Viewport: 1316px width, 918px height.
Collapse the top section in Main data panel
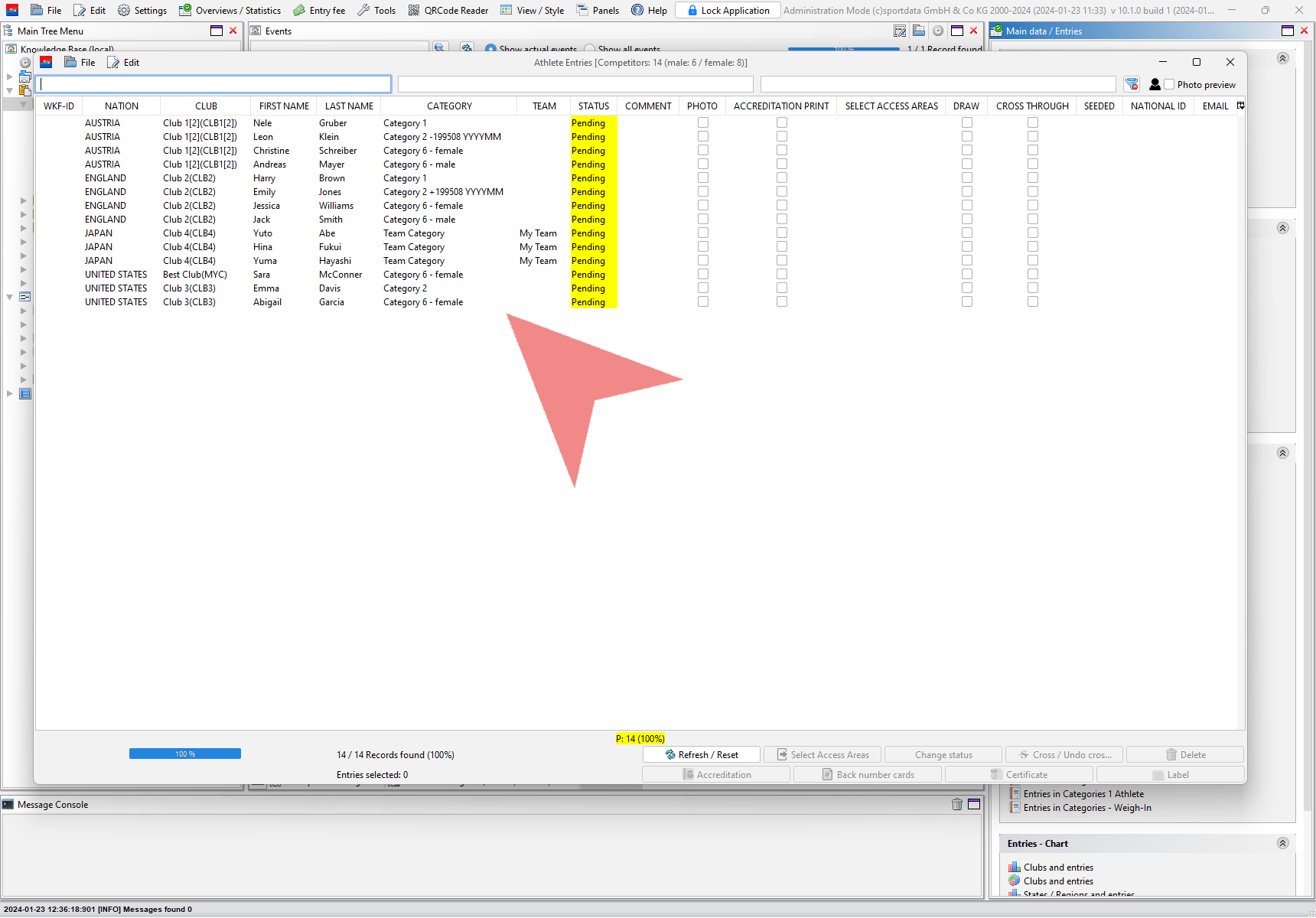tap(1283, 58)
